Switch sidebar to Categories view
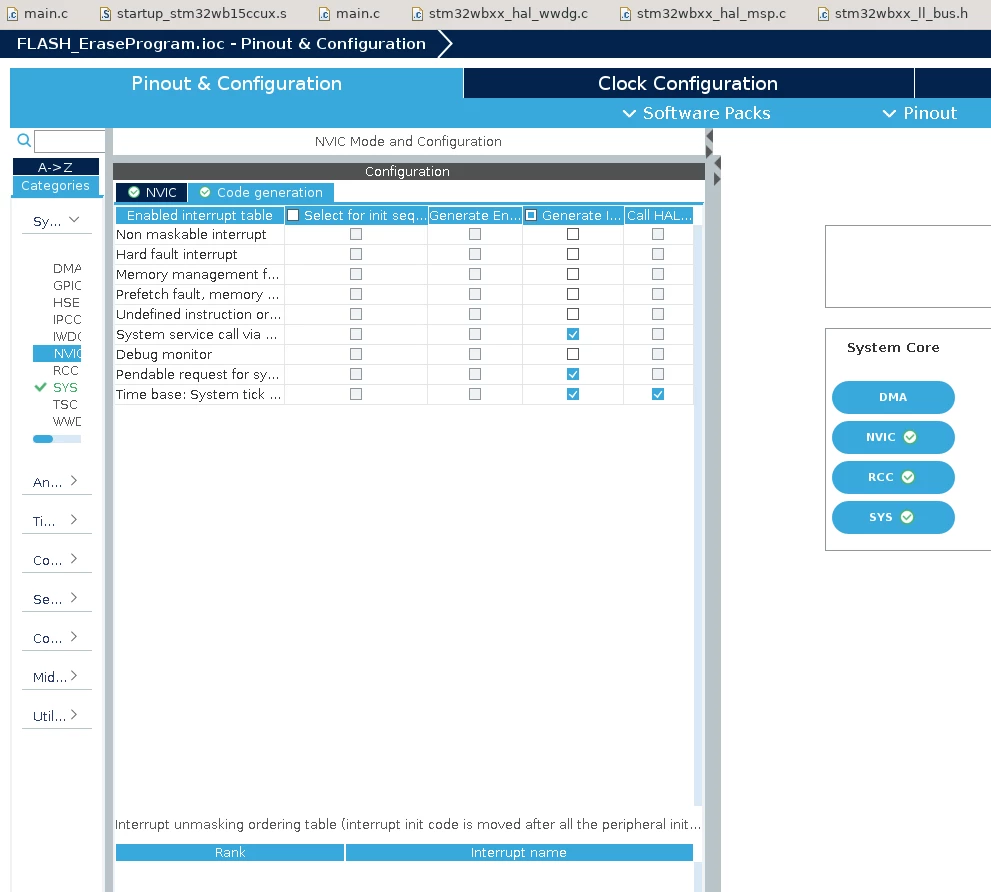The height and width of the screenshot is (892, 991). click(56, 186)
